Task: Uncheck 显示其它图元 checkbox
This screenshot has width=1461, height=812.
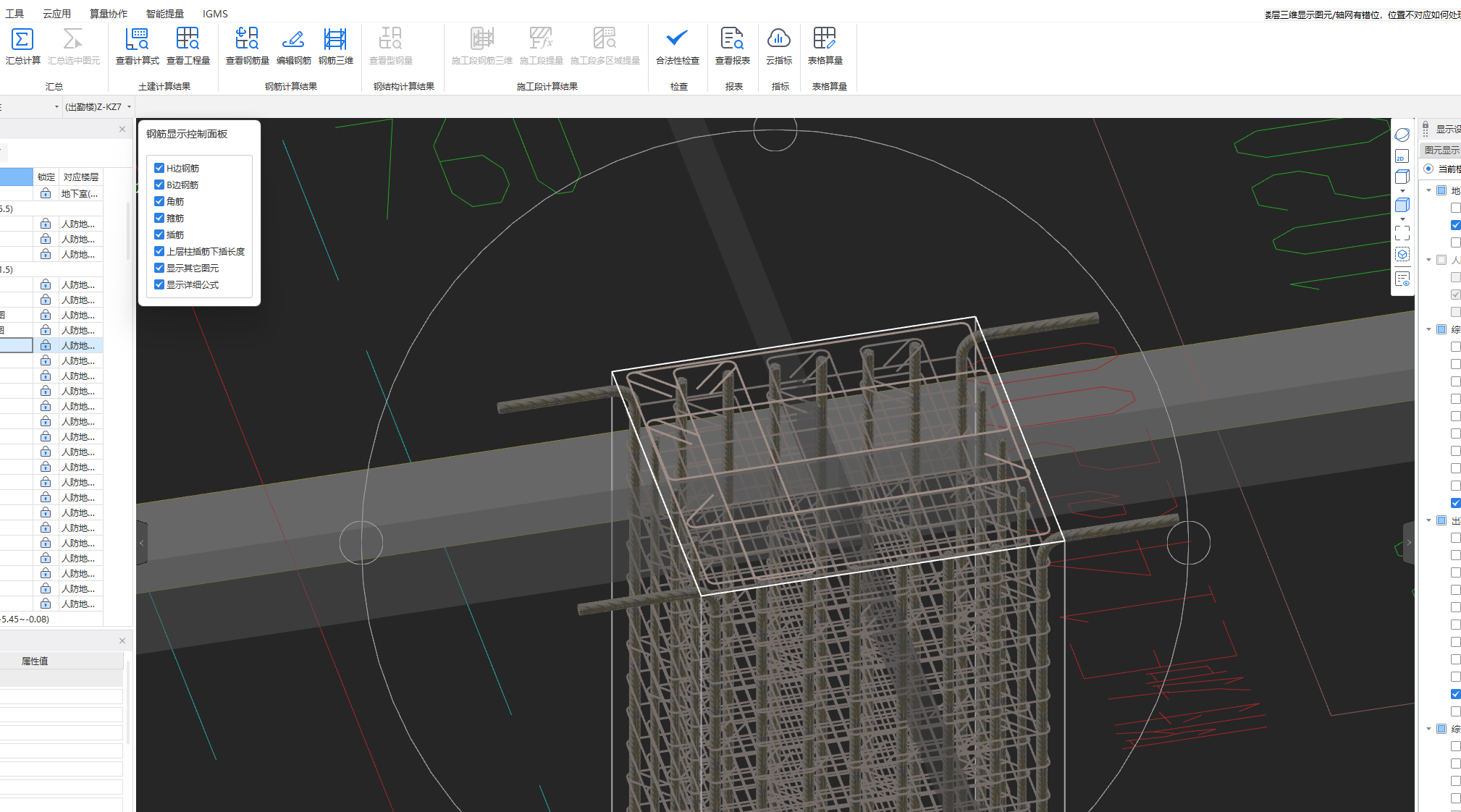Action: (159, 268)
